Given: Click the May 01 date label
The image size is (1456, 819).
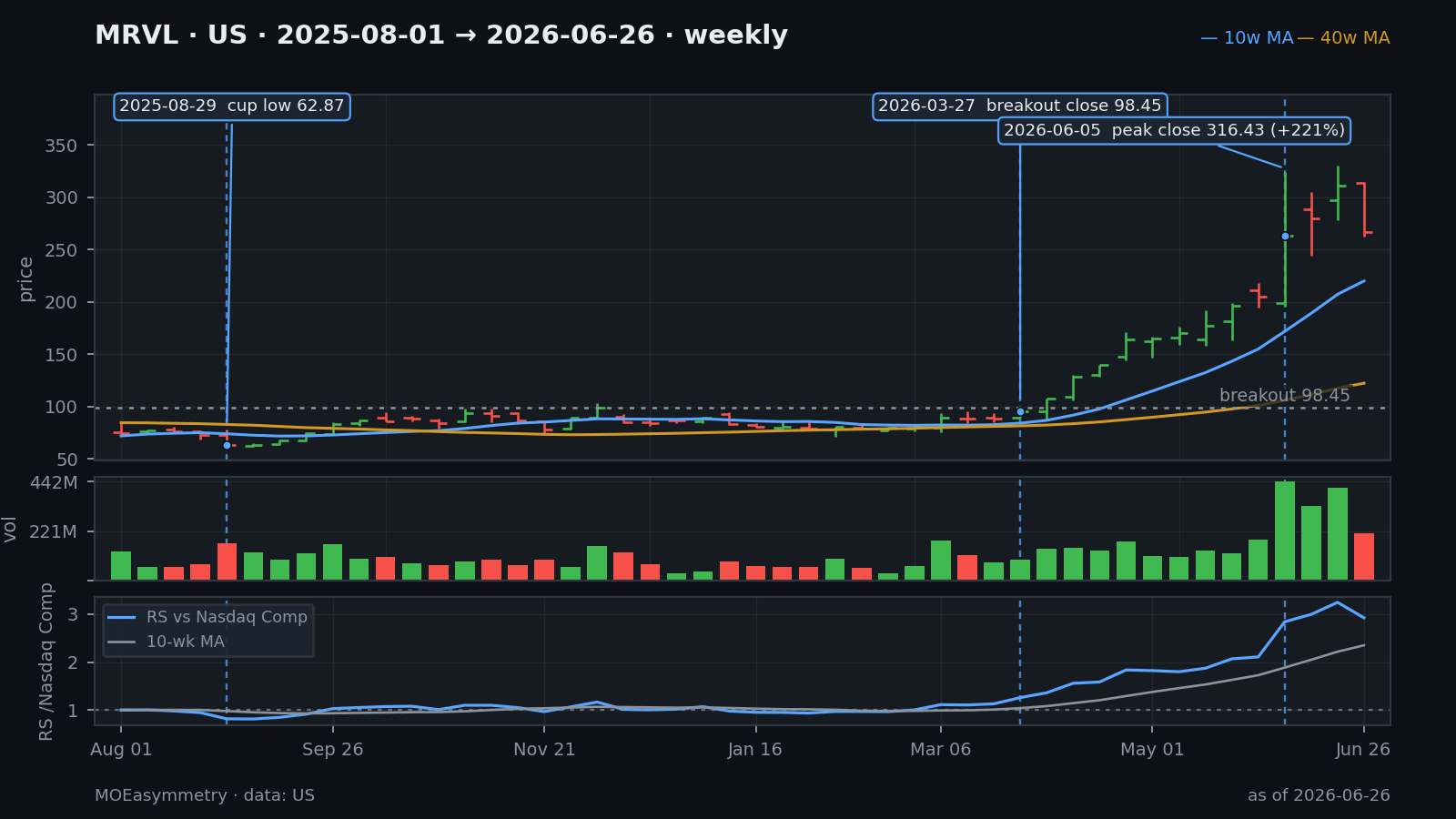Looking at the screenshot, I should point(1152,750).
